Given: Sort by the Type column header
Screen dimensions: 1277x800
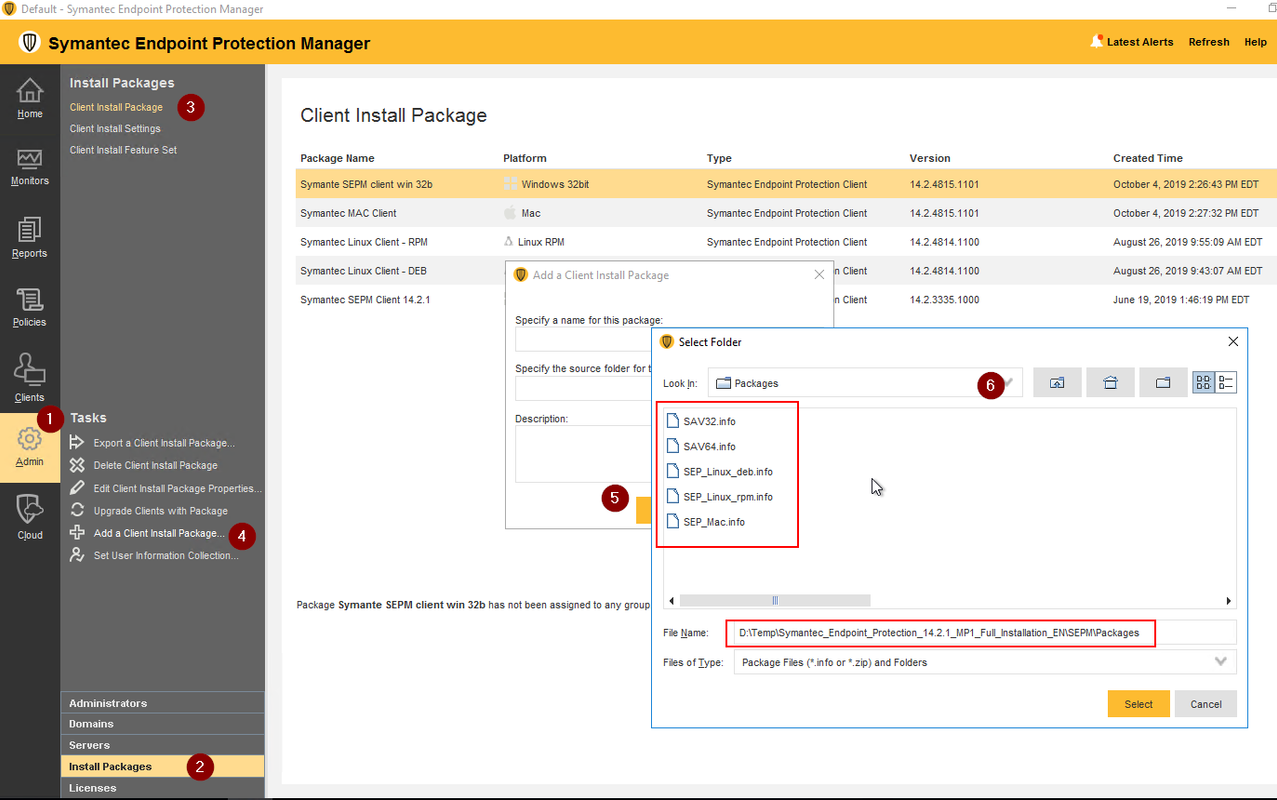Looking at the screenshot, I should 719,158.
